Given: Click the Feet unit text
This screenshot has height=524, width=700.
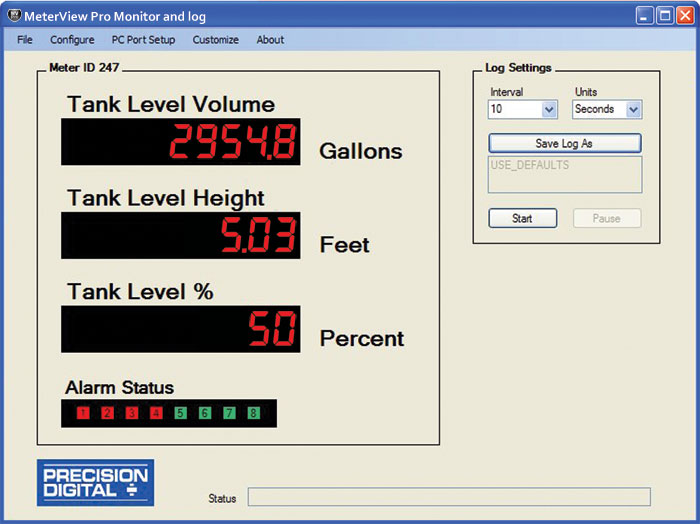Looking at the screenshot, I should (x=345, y=245).
